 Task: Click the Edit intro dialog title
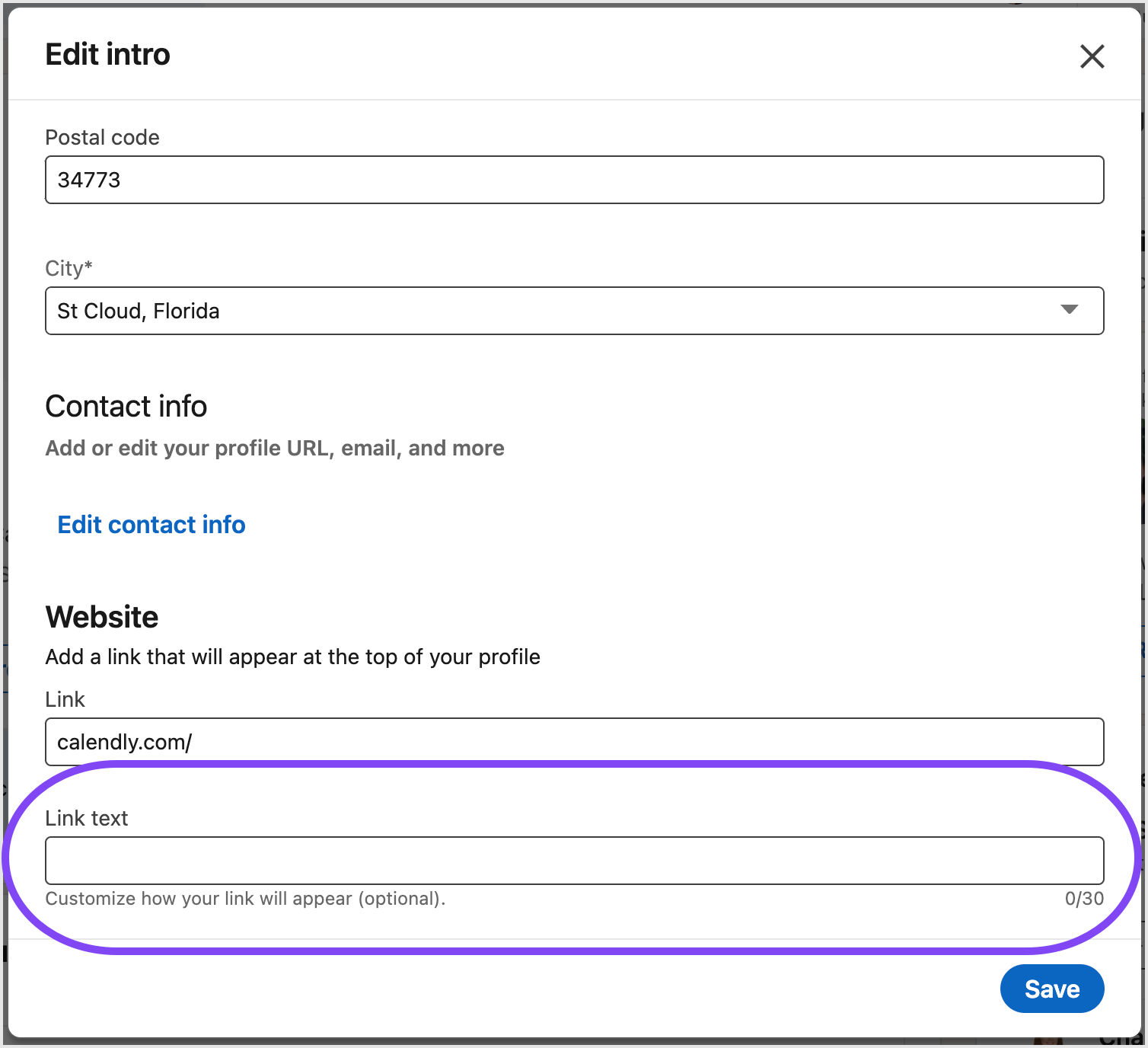pyautogui.click(x=107, y=55)
